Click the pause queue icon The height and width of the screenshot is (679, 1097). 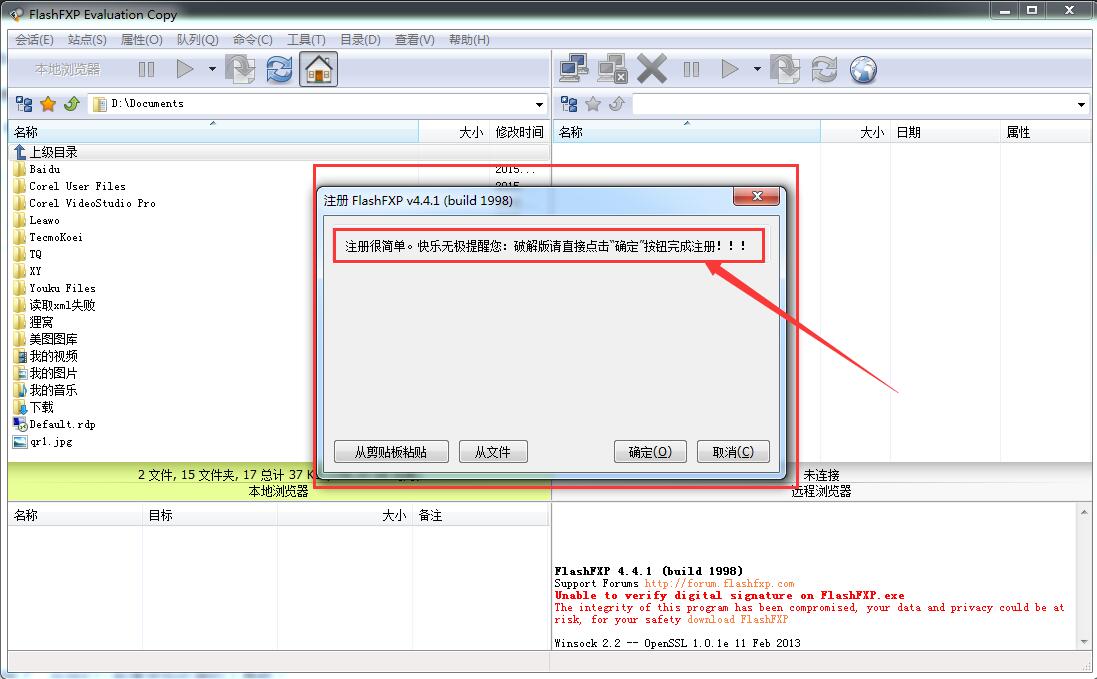point(146,69)
